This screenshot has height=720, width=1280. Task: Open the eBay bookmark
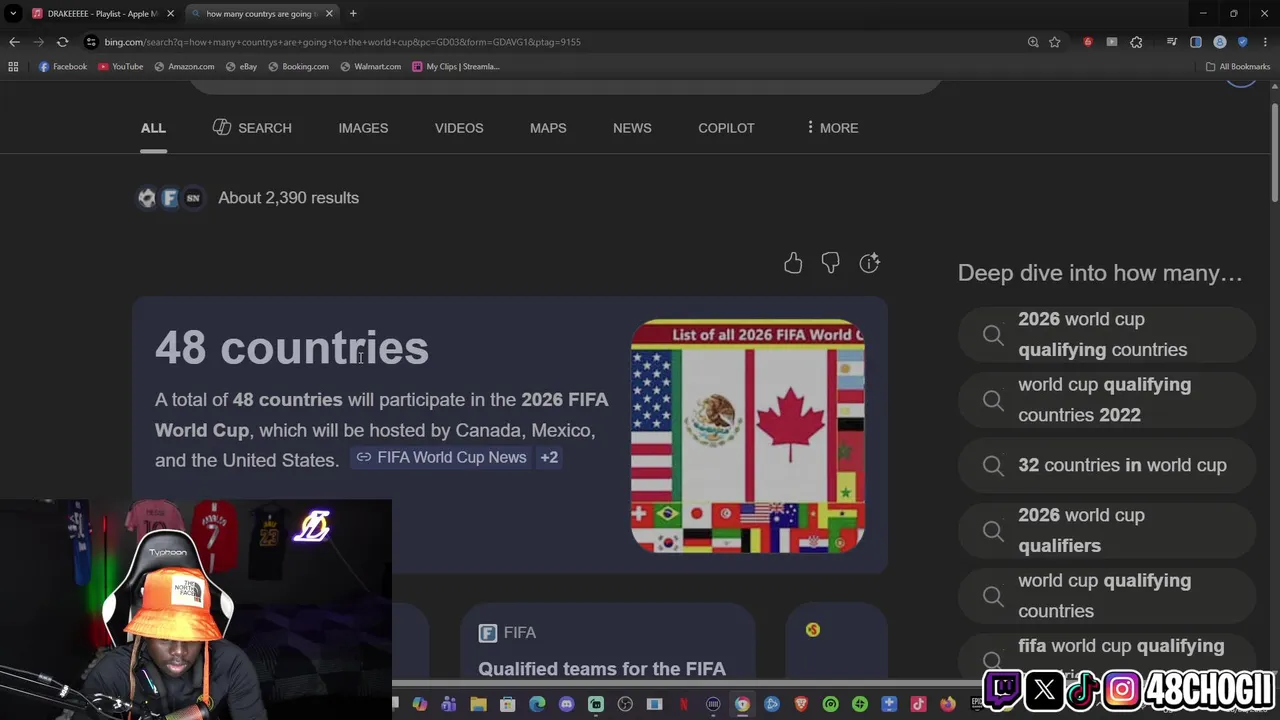click(x=242, y=66)
